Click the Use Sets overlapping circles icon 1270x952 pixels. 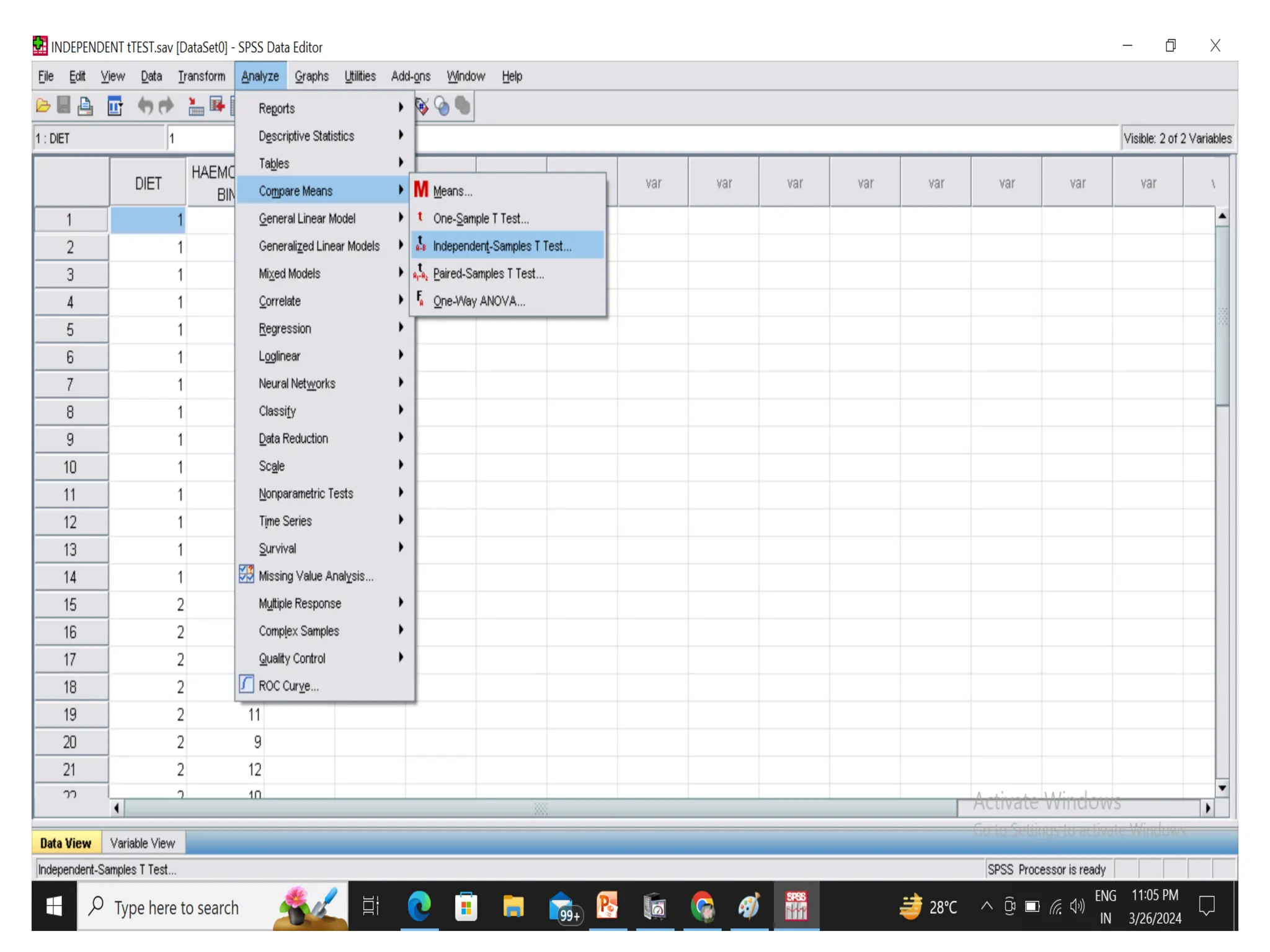tap(442, 106)
